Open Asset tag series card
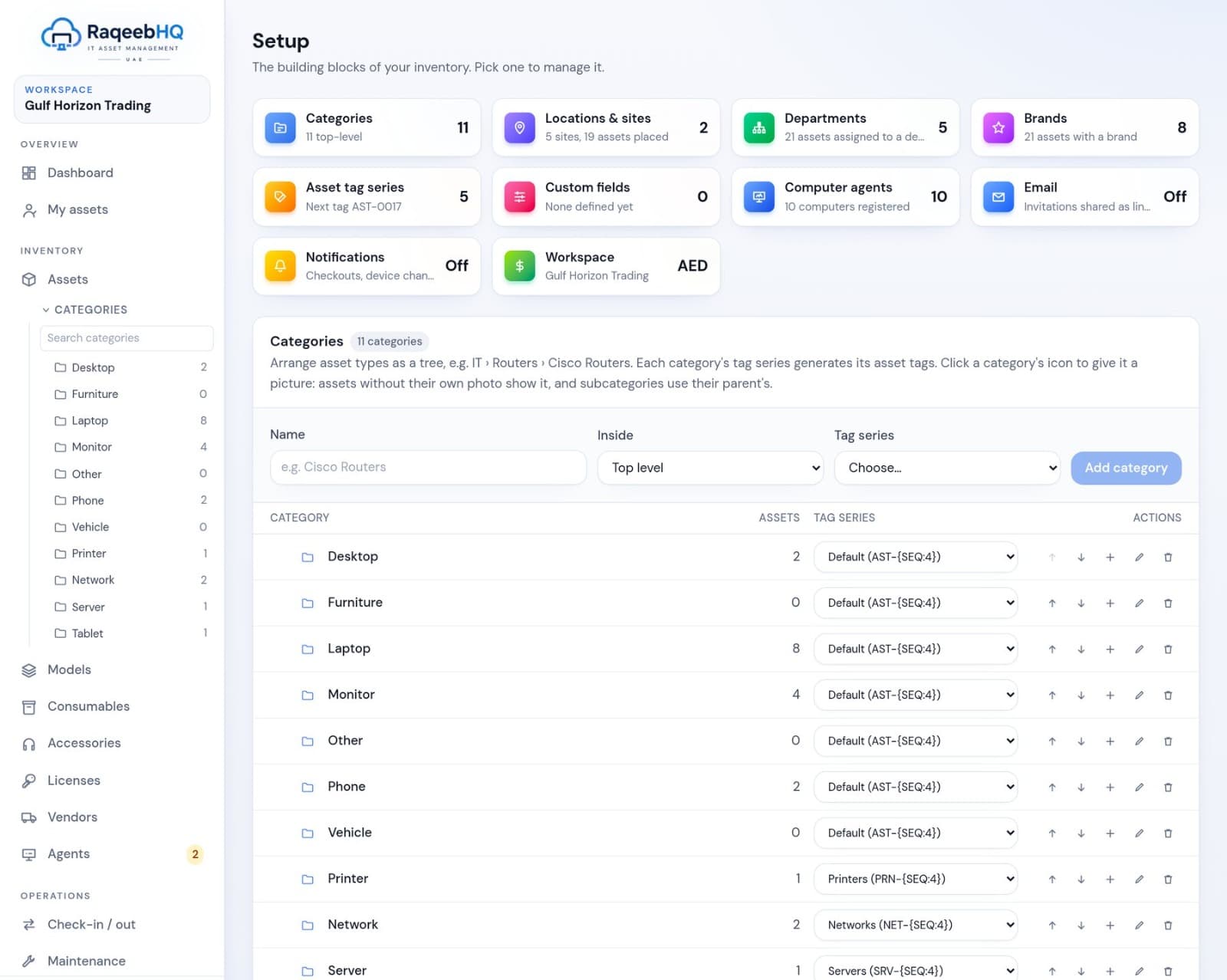This screenshot has width=1227, height=980. pyautogui.click(x=367, y=197)
